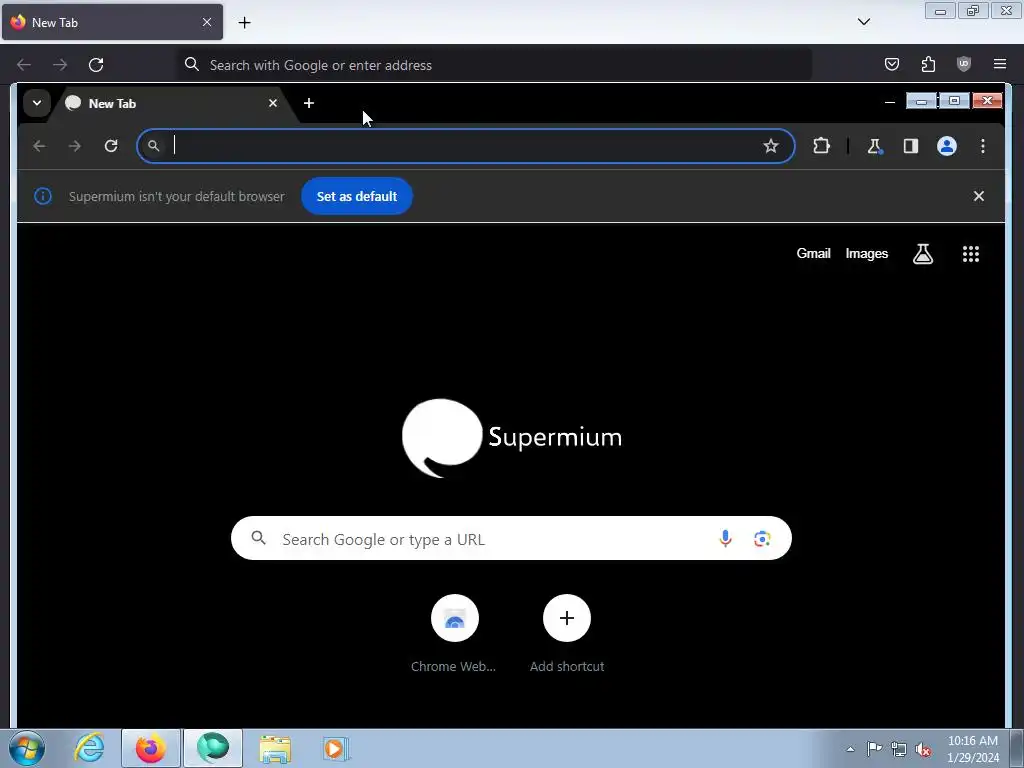
Task: Open network tray icon
Action: [x=899, y=749]
